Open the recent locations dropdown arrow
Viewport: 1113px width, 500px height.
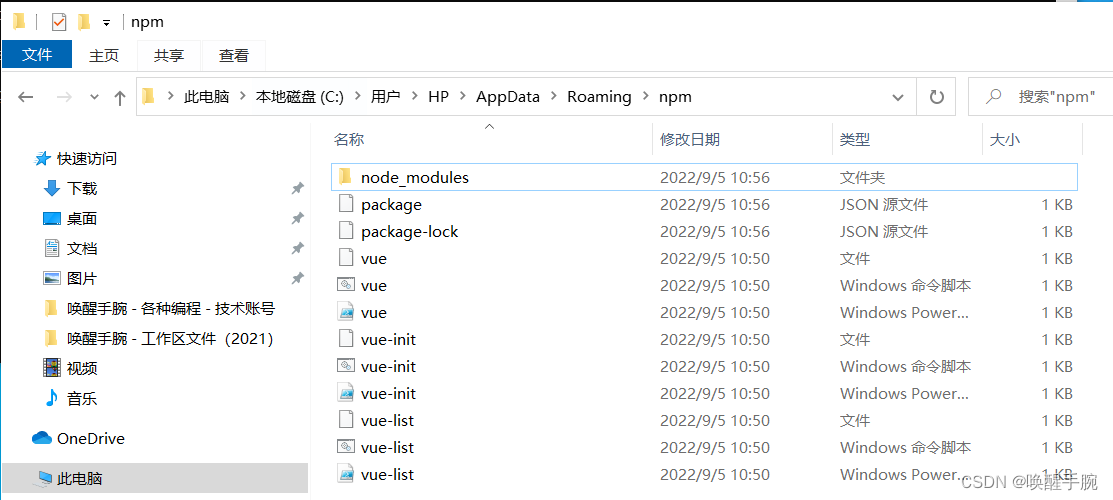coord(94,97)
